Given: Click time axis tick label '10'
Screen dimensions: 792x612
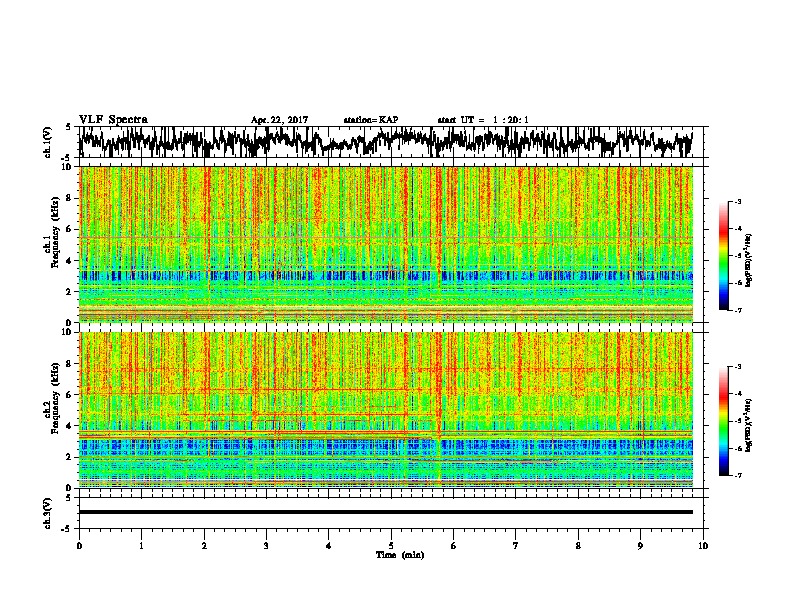Looking at the screenshot, I should (x=703, y=546).
